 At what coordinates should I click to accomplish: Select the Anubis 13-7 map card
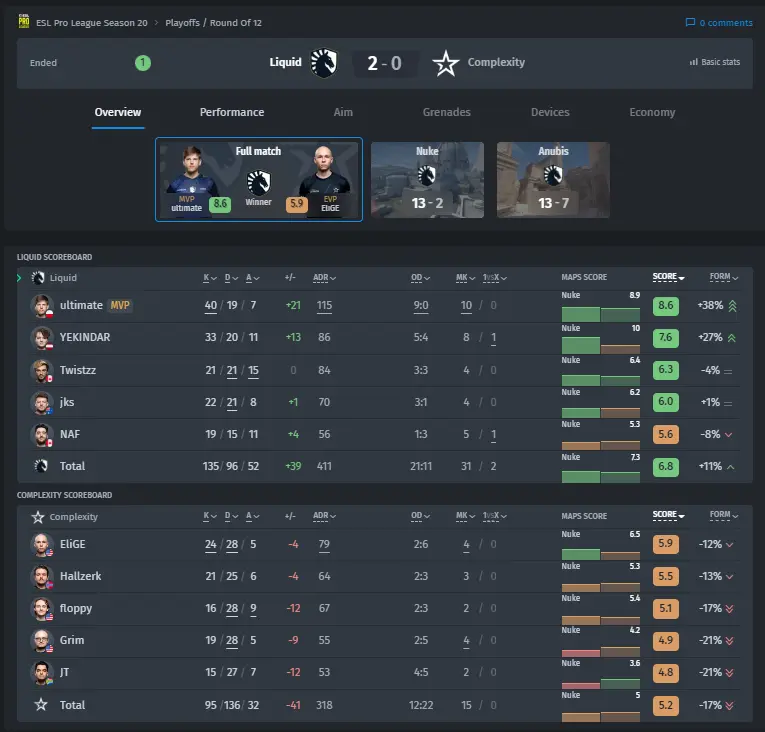tap(553, 180)
